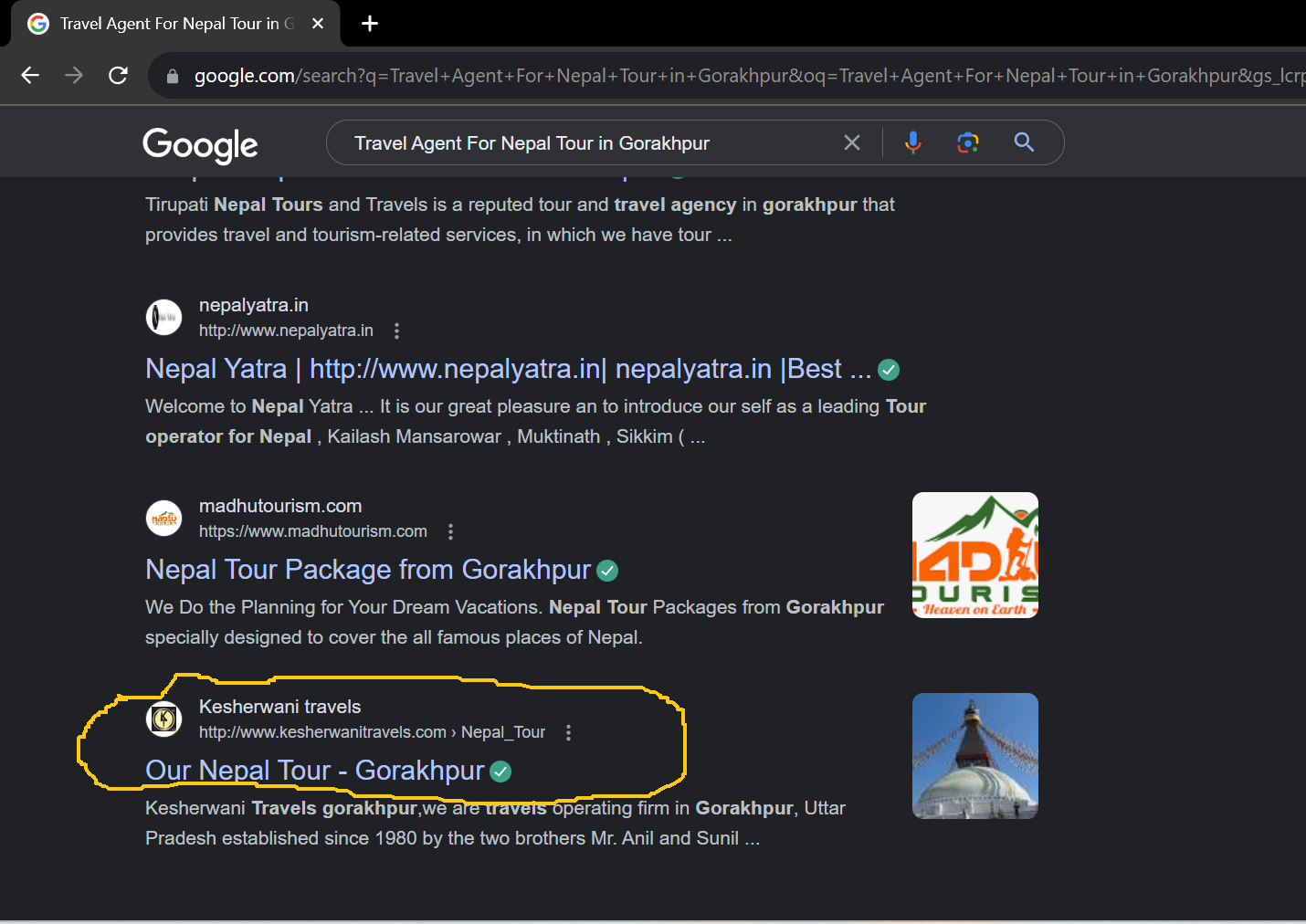Open the stupa thumbnail for Kesherwani result

pyautogui.click(x=975, y=756)
